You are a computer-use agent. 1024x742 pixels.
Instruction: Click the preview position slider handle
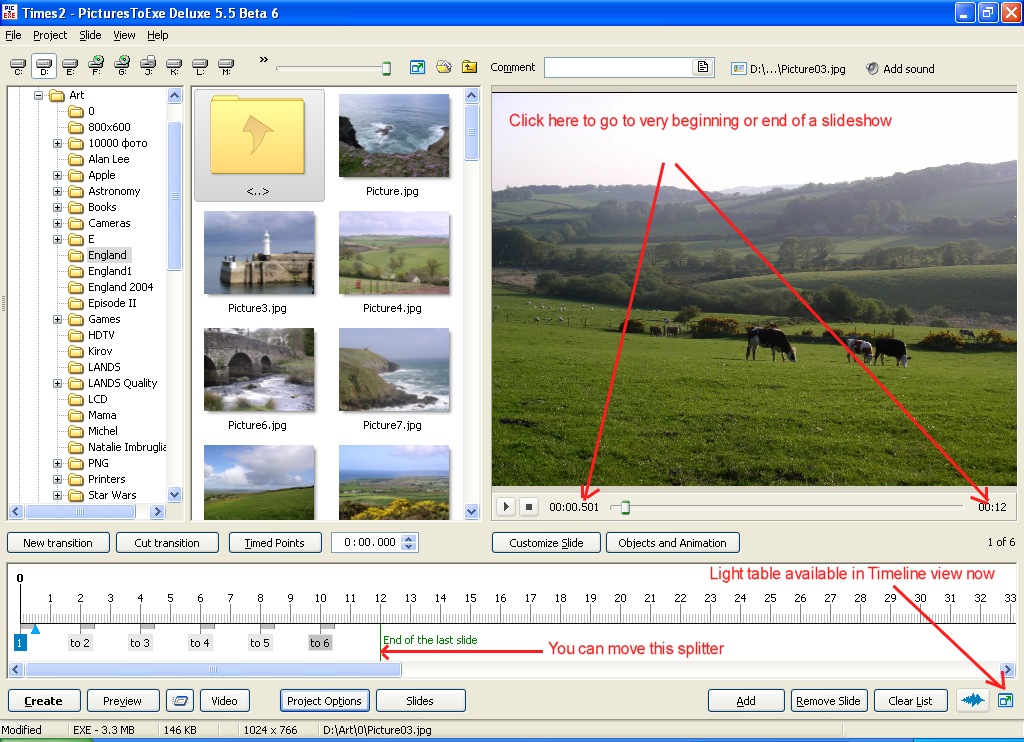(x=625, y=507)
